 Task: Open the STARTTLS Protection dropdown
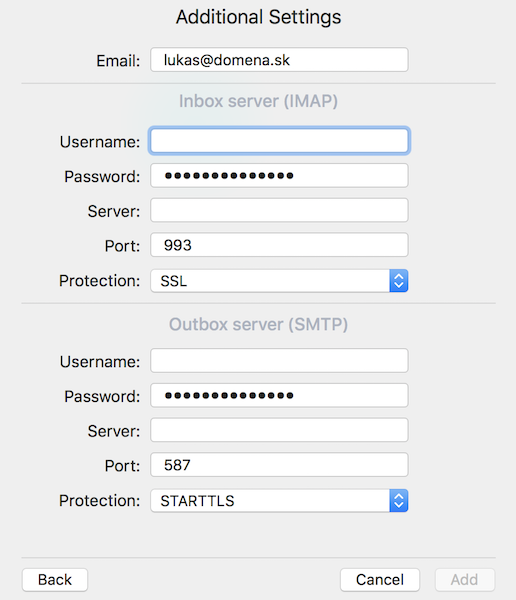pyautogui.click(x=279, y=501)
